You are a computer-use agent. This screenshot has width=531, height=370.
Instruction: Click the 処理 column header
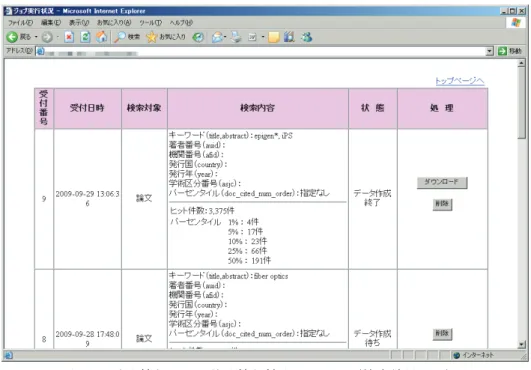[442, 108]
